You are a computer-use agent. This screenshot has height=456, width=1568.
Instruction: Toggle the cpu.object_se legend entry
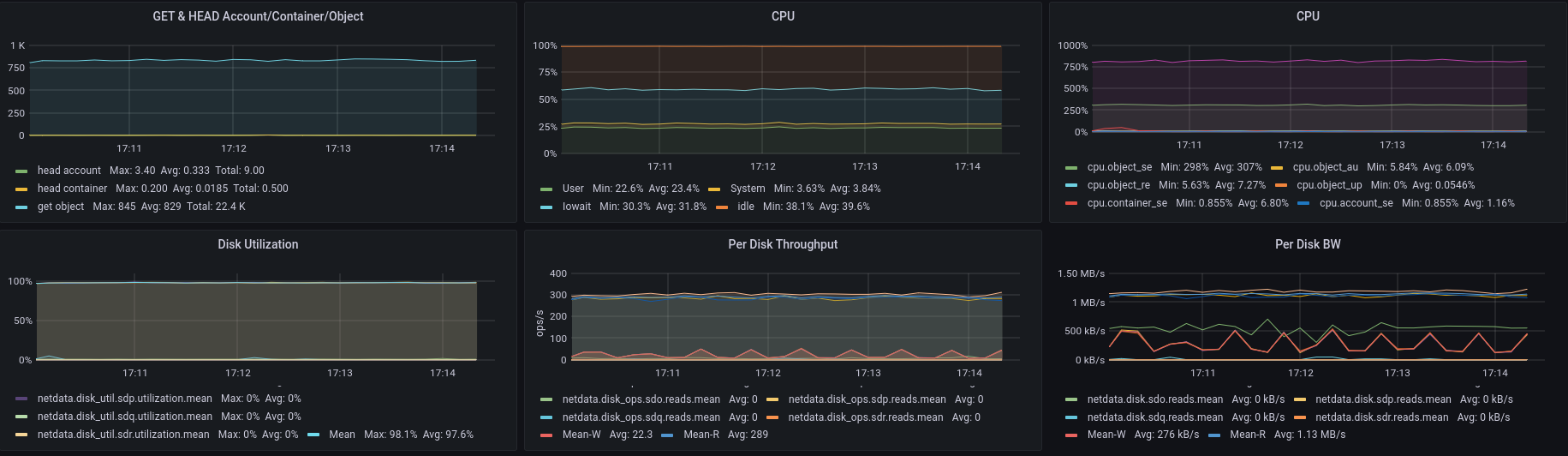coord(1119,167)
